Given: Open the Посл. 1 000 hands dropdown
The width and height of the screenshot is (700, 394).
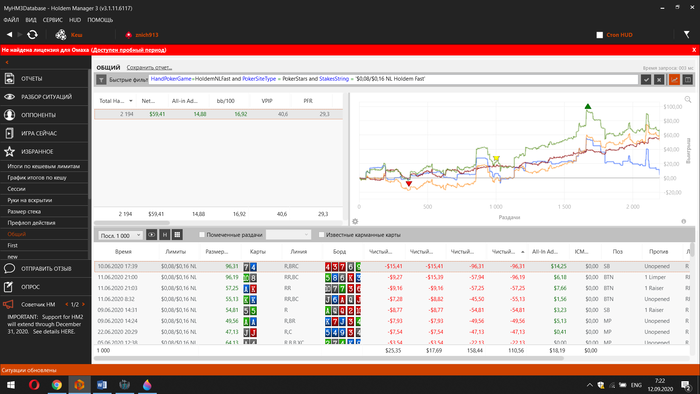Looking at the screenshot, I should 120,235.
